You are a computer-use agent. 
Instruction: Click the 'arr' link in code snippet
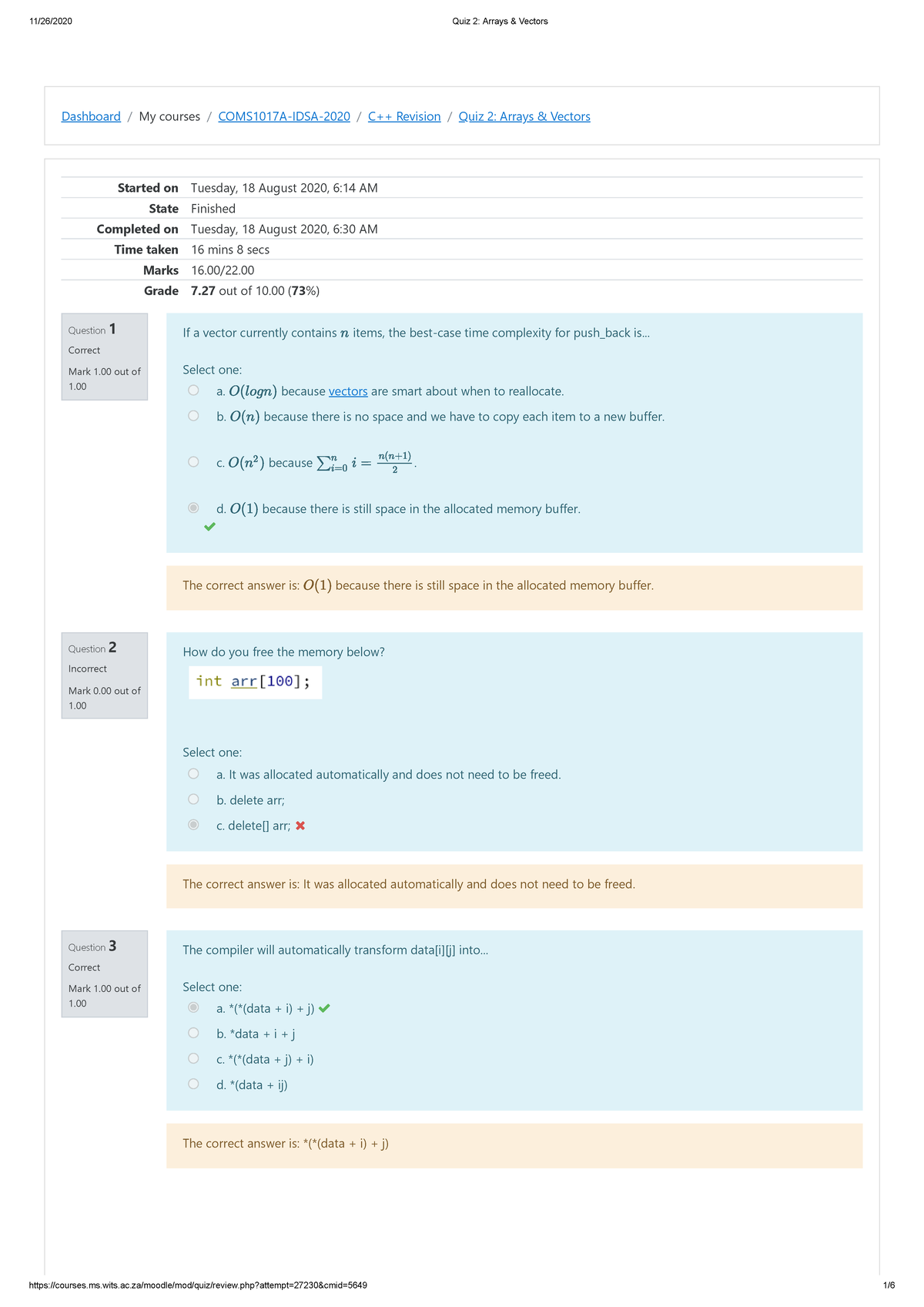244,682
